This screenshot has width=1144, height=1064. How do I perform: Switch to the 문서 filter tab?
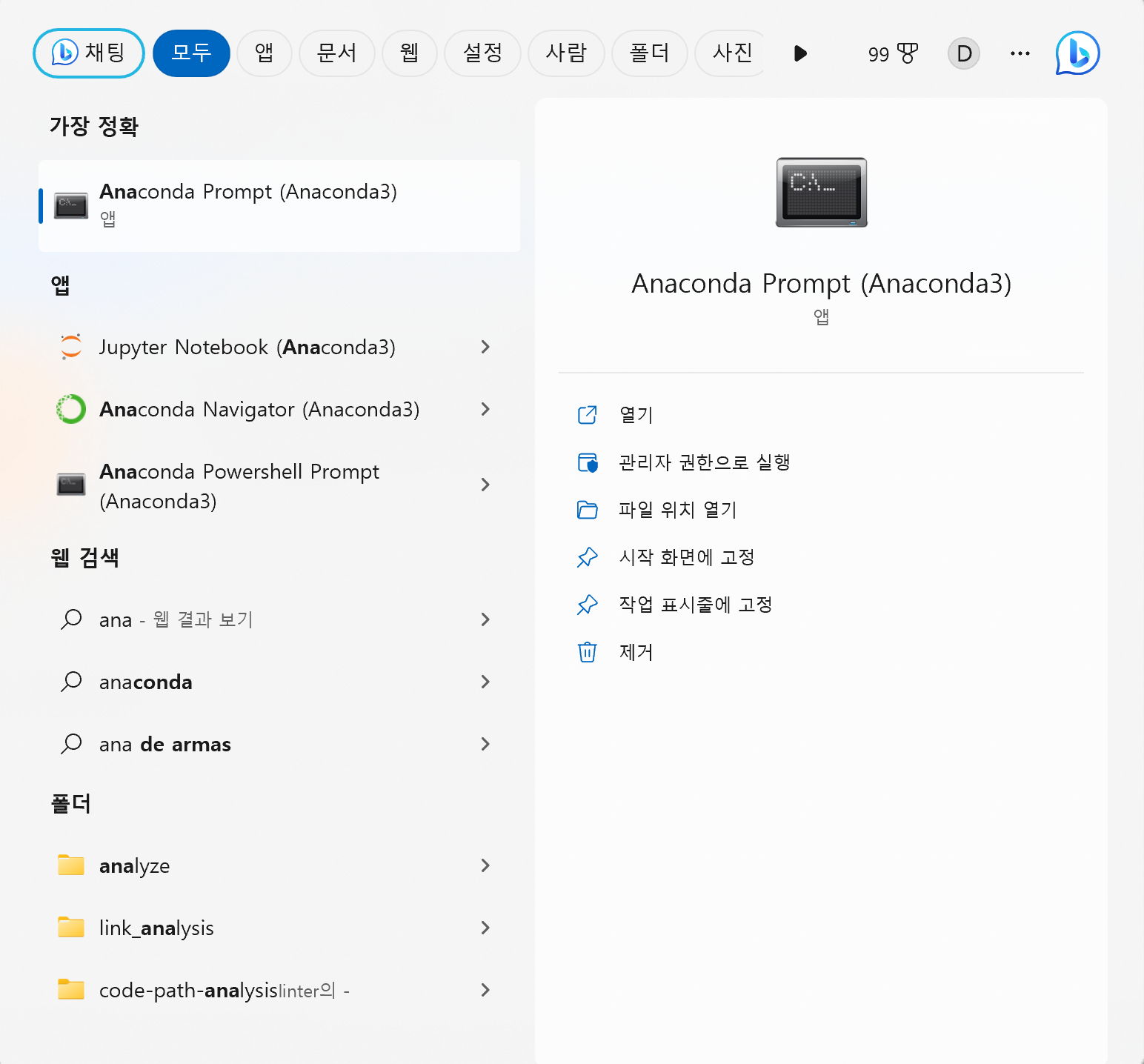coord(337,53)
